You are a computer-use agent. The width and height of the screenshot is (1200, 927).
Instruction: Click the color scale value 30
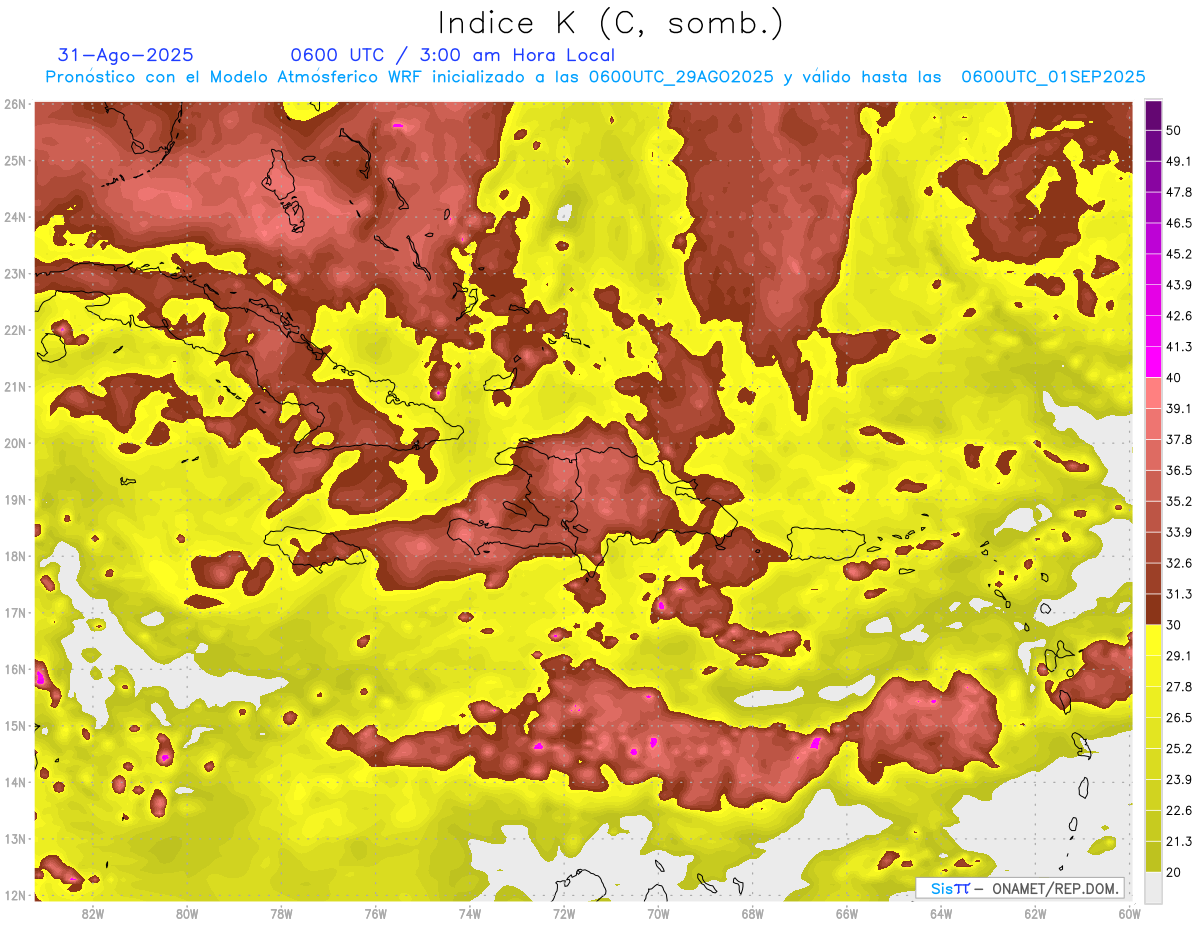(1175, 625)
